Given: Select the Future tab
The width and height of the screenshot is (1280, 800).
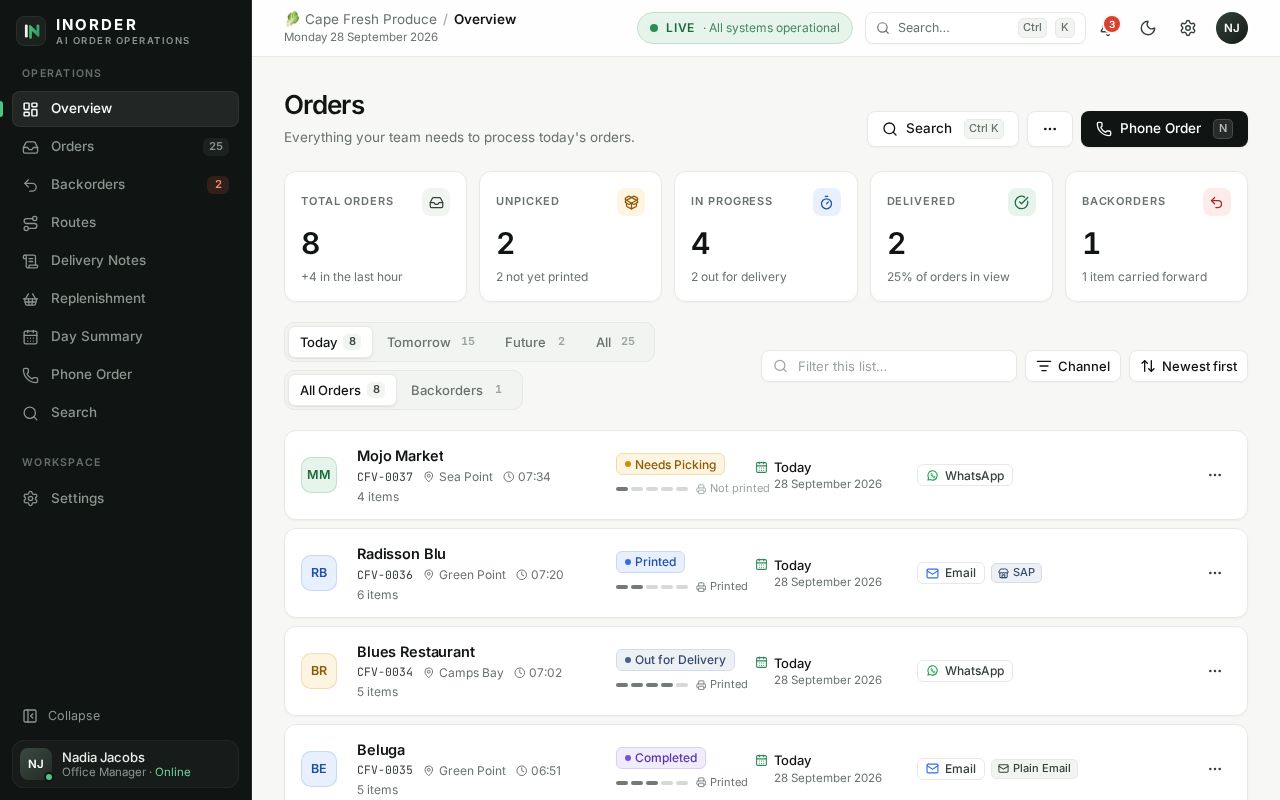Looking at the screenshot, I should [x=537, y=342].
